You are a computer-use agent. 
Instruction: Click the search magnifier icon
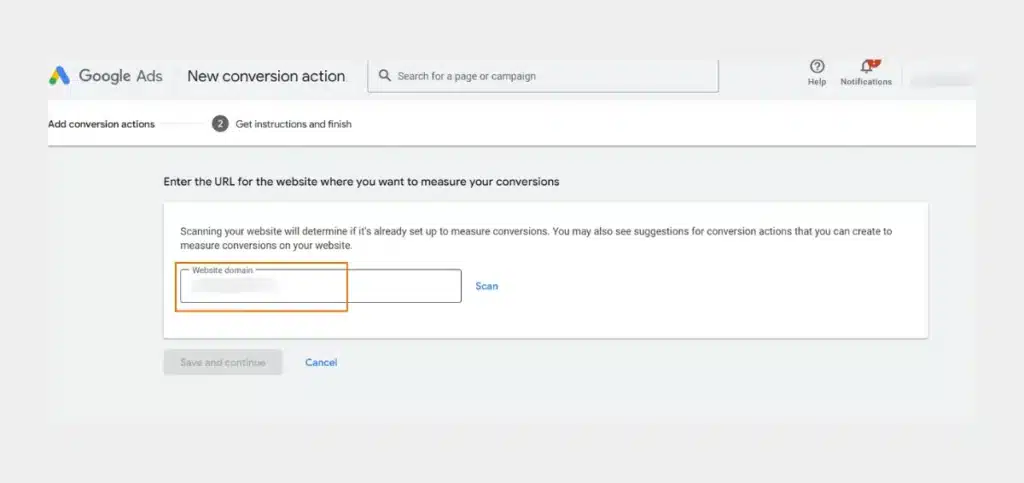pyautogui.click(x=385, y=76)
